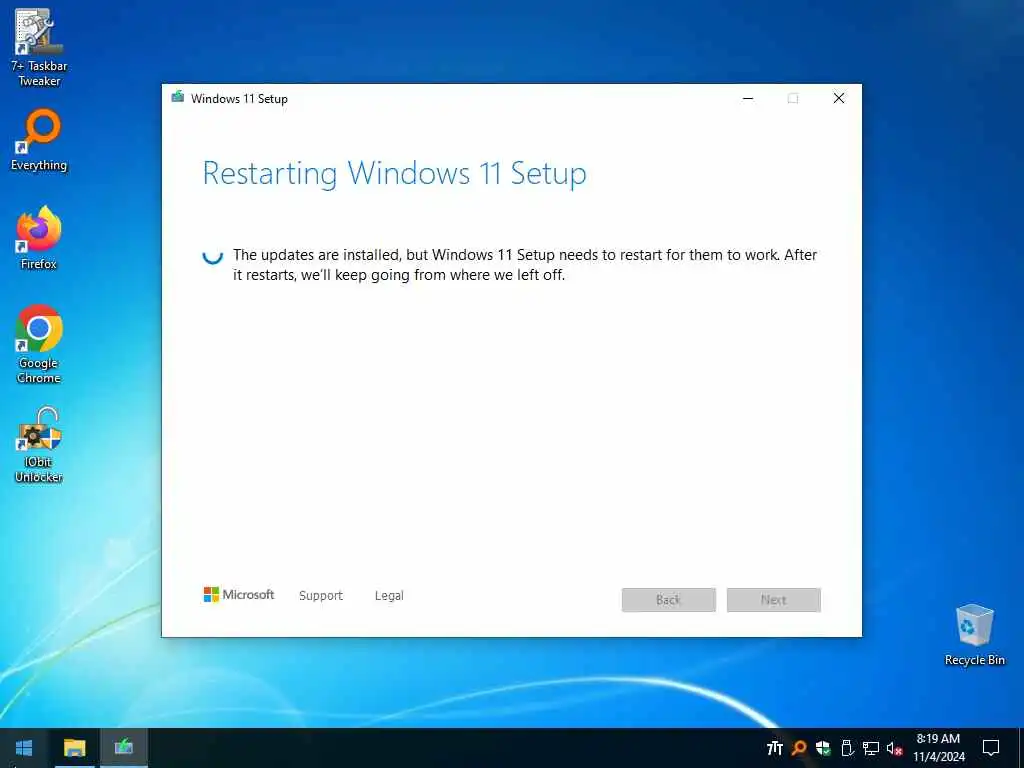
Task: Click the Safely Remove Hardware tray icon
Action: (x=847, y=748)
